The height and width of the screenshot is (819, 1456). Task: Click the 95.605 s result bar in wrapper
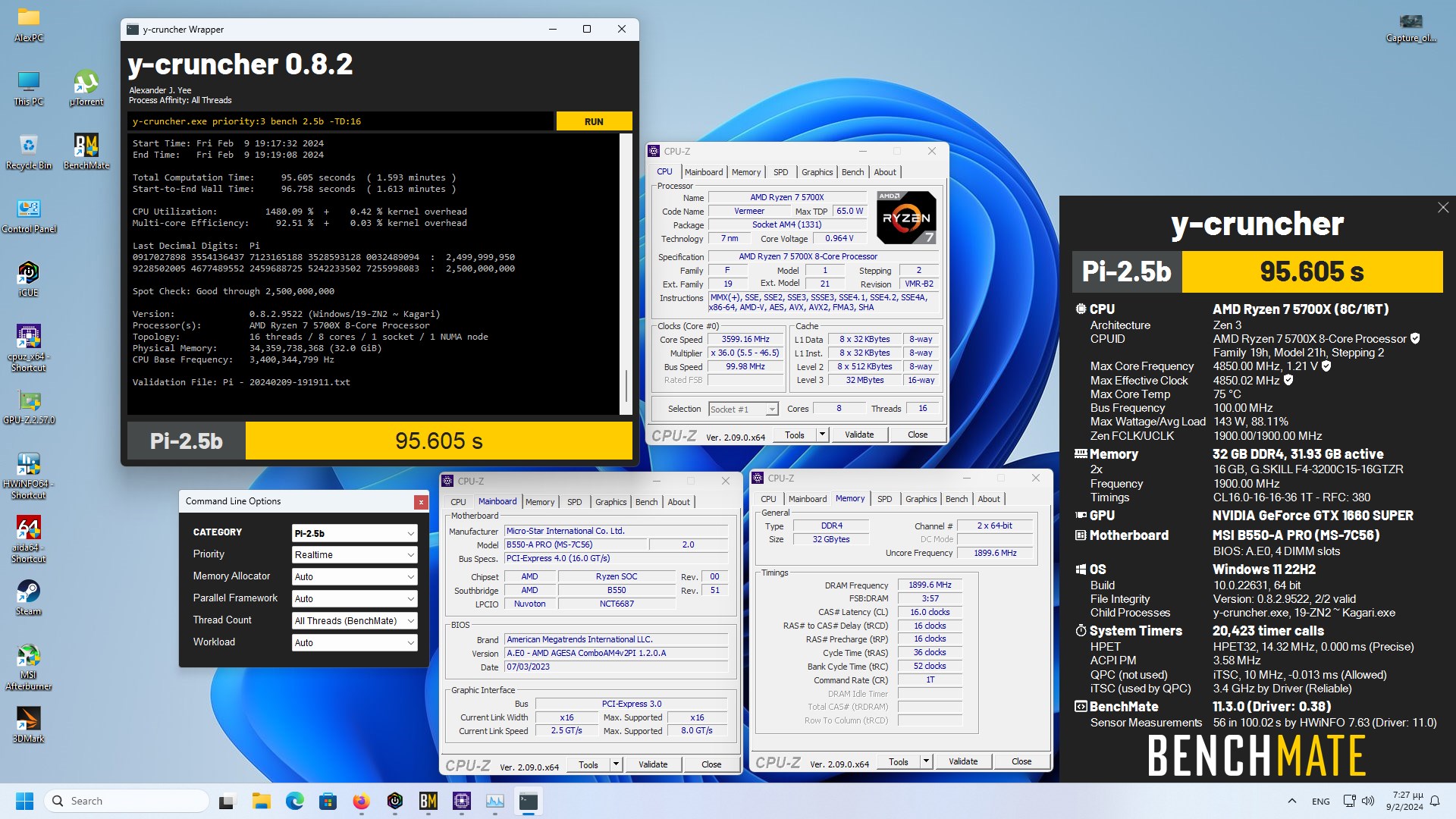[x=438, y=441]
